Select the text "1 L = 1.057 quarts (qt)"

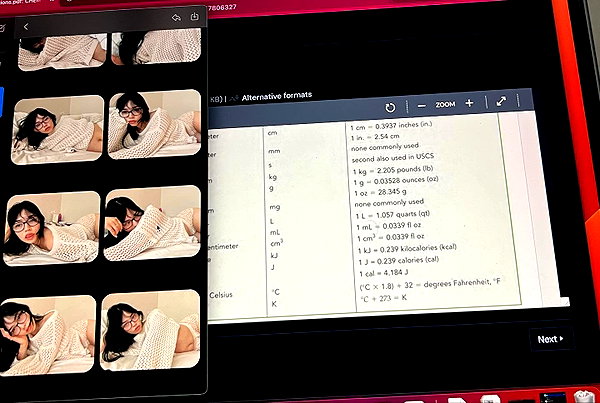click(x=393, y=215)
